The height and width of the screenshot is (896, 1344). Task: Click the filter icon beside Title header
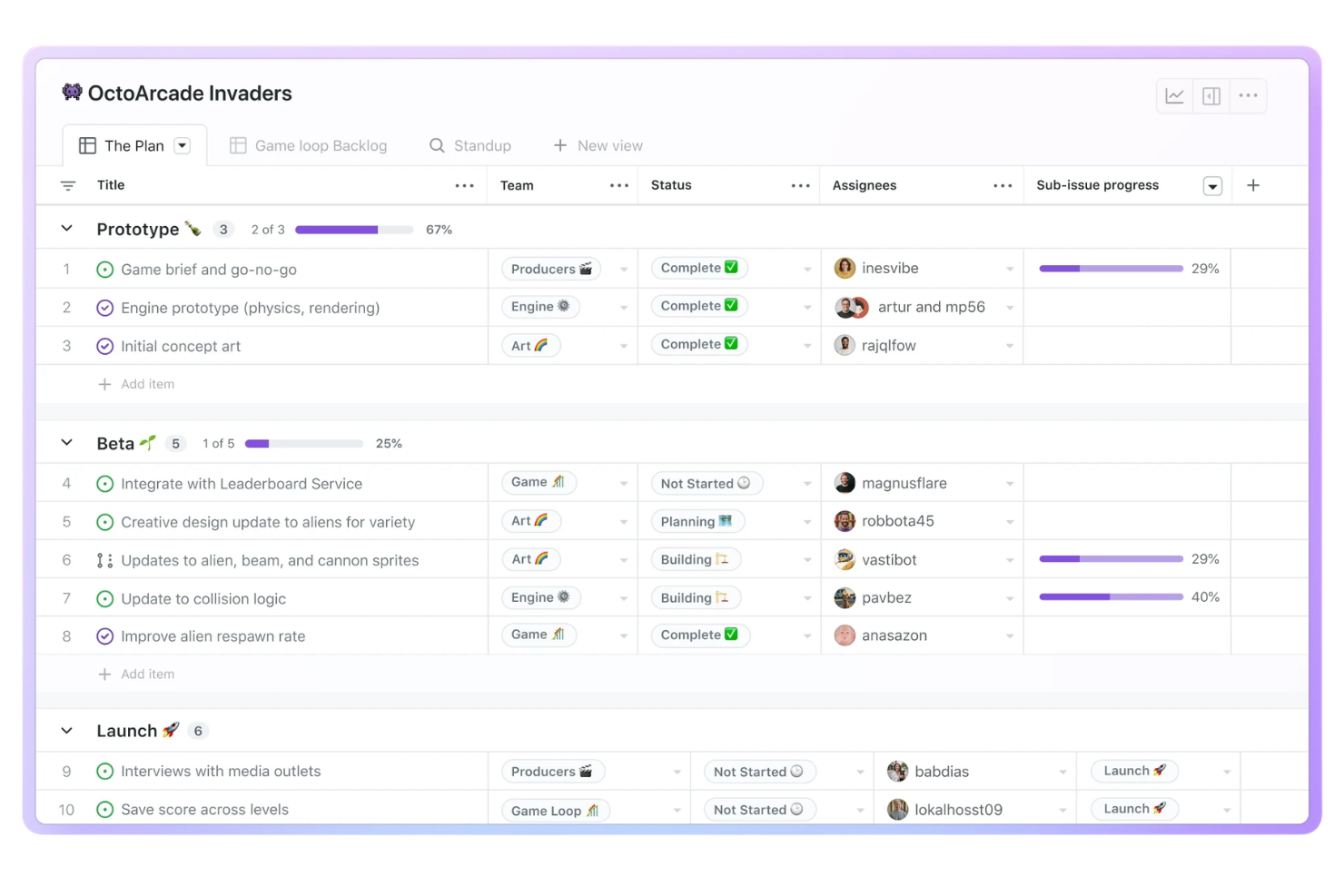pos(68,184)
